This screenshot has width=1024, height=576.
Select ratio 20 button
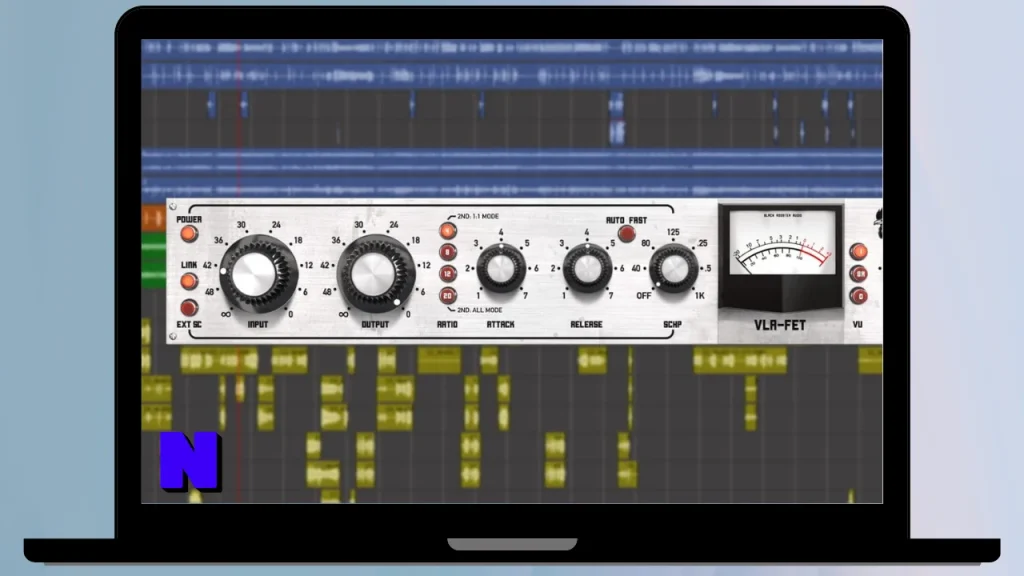447,295
